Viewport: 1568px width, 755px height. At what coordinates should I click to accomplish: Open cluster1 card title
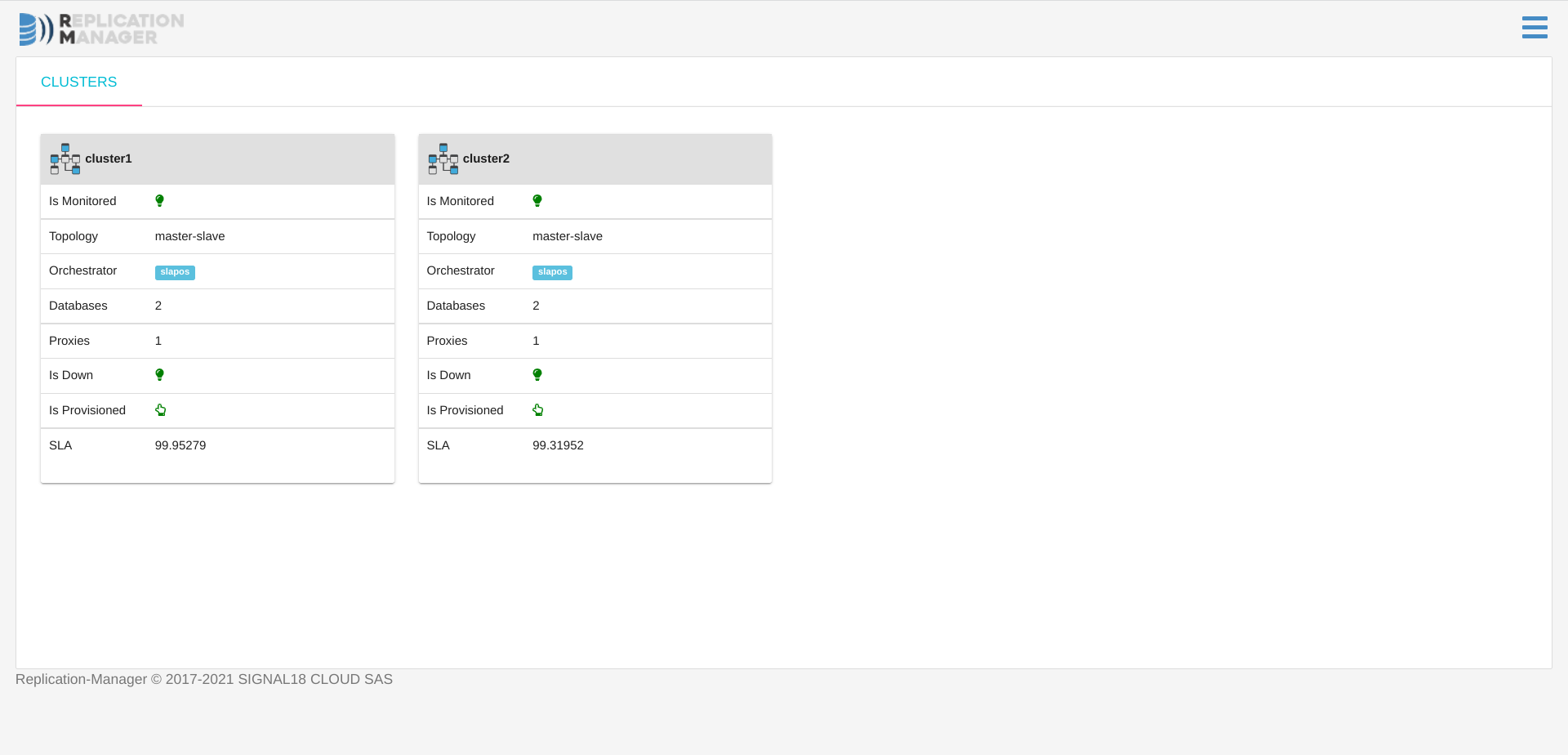[x=109, y=159]
